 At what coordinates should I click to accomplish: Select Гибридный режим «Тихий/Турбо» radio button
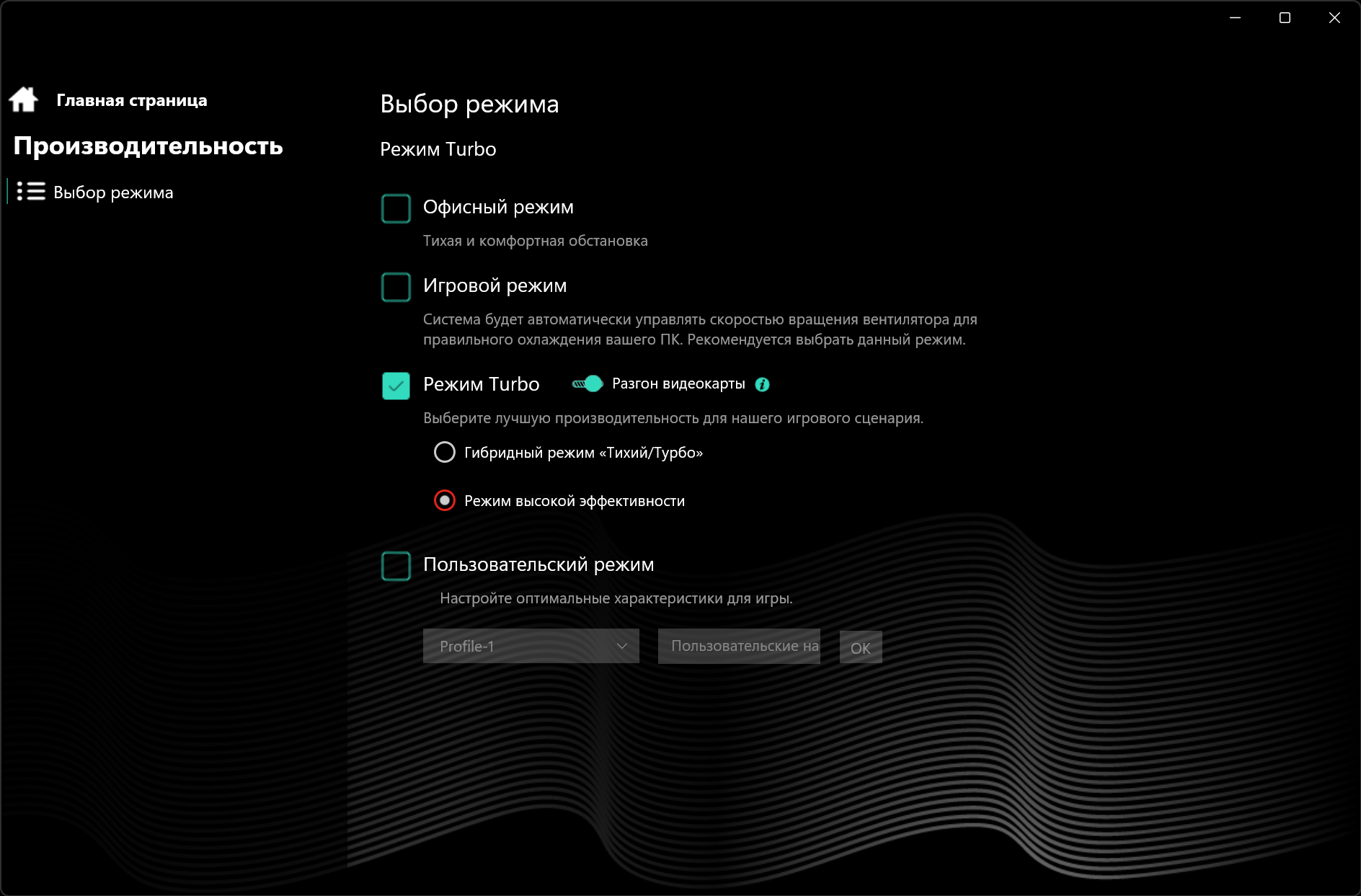[x=445, y=452]
